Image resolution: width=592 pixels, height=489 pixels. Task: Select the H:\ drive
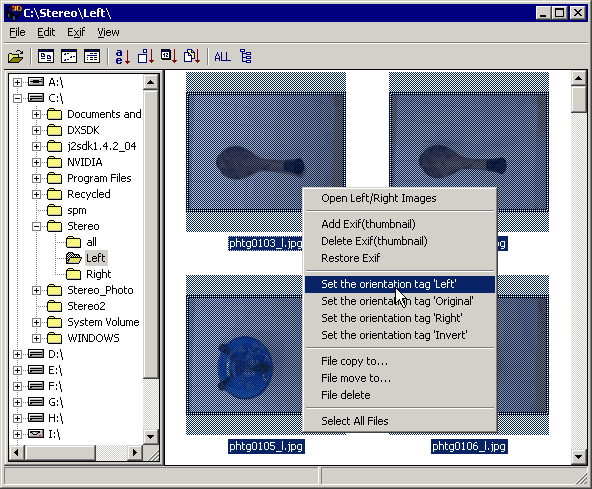(56, 418)
